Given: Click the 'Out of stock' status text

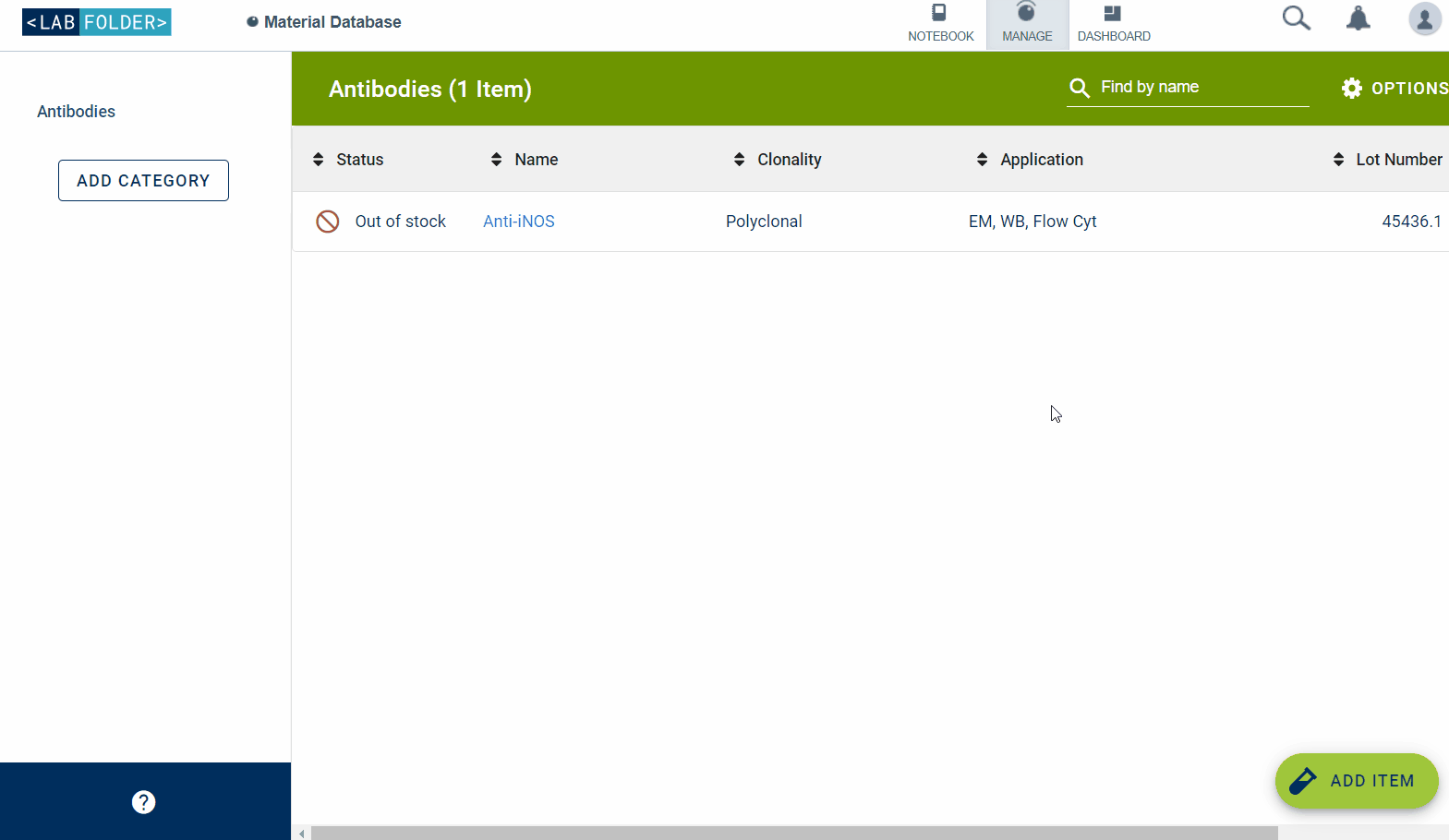Looking at the screenshot, I should click(401, 222).
